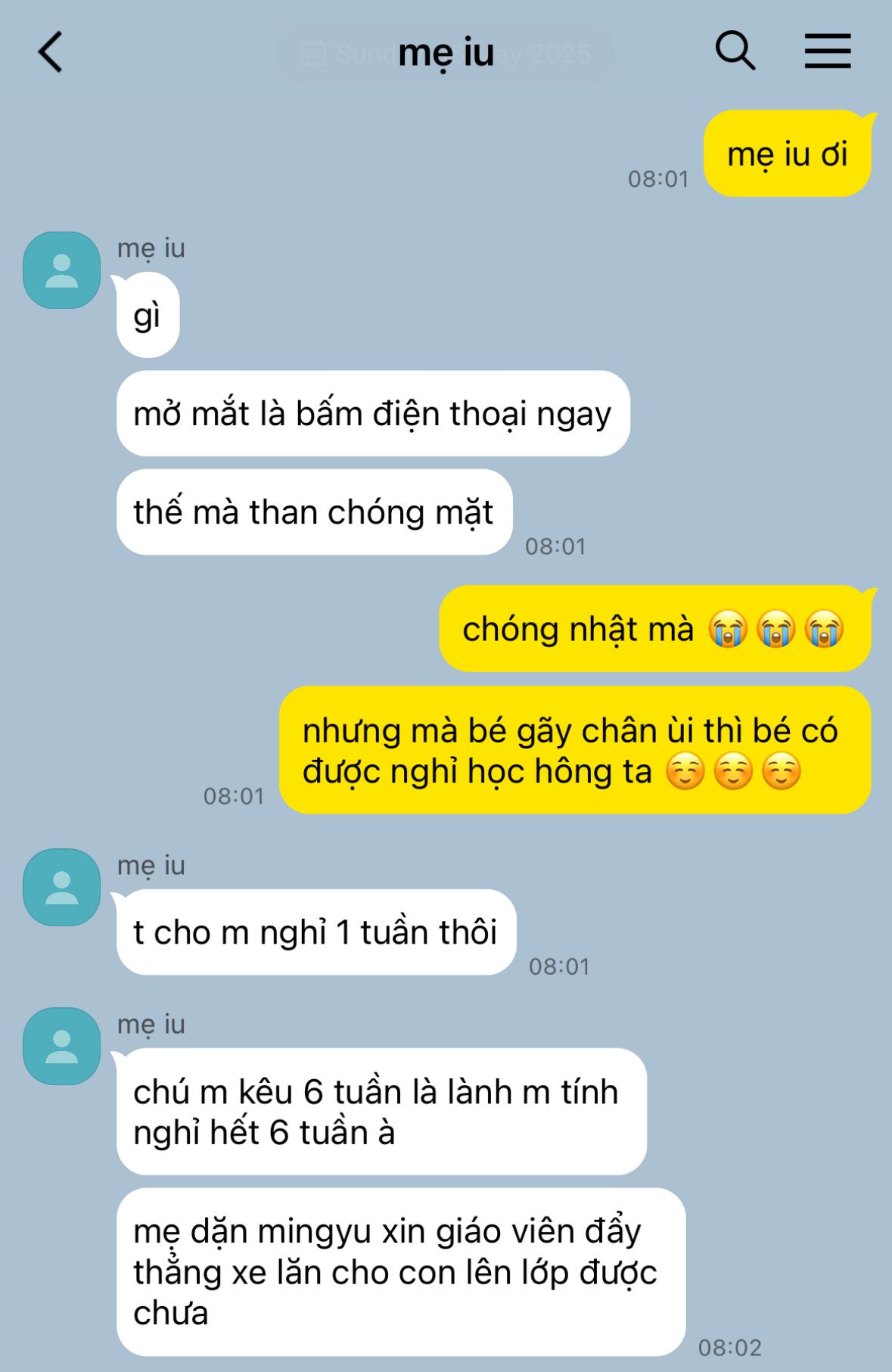Tap the avatar beside "t cho m nghỉ 1 tuần thôi"
This screenshot has width=892, height=1372.
[x=61, y=887]
